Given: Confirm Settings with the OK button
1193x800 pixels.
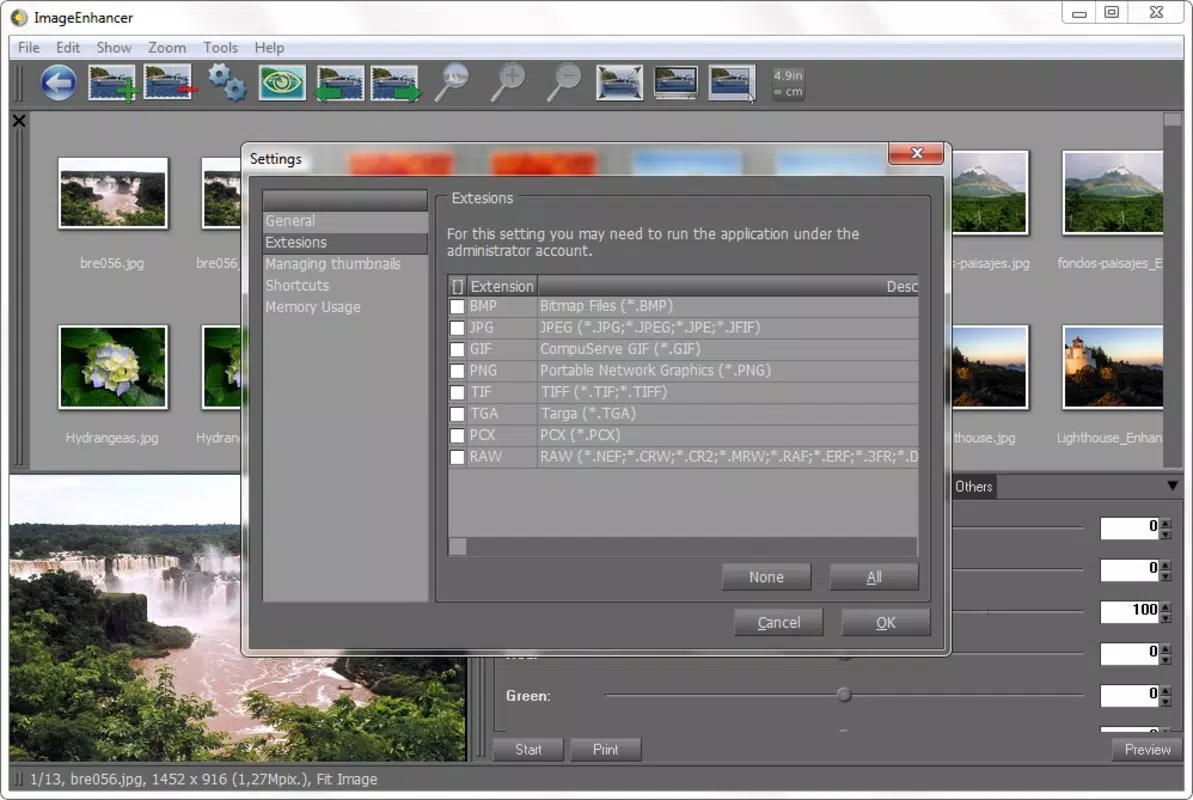Looking at the screenshot, I should 886,622.
